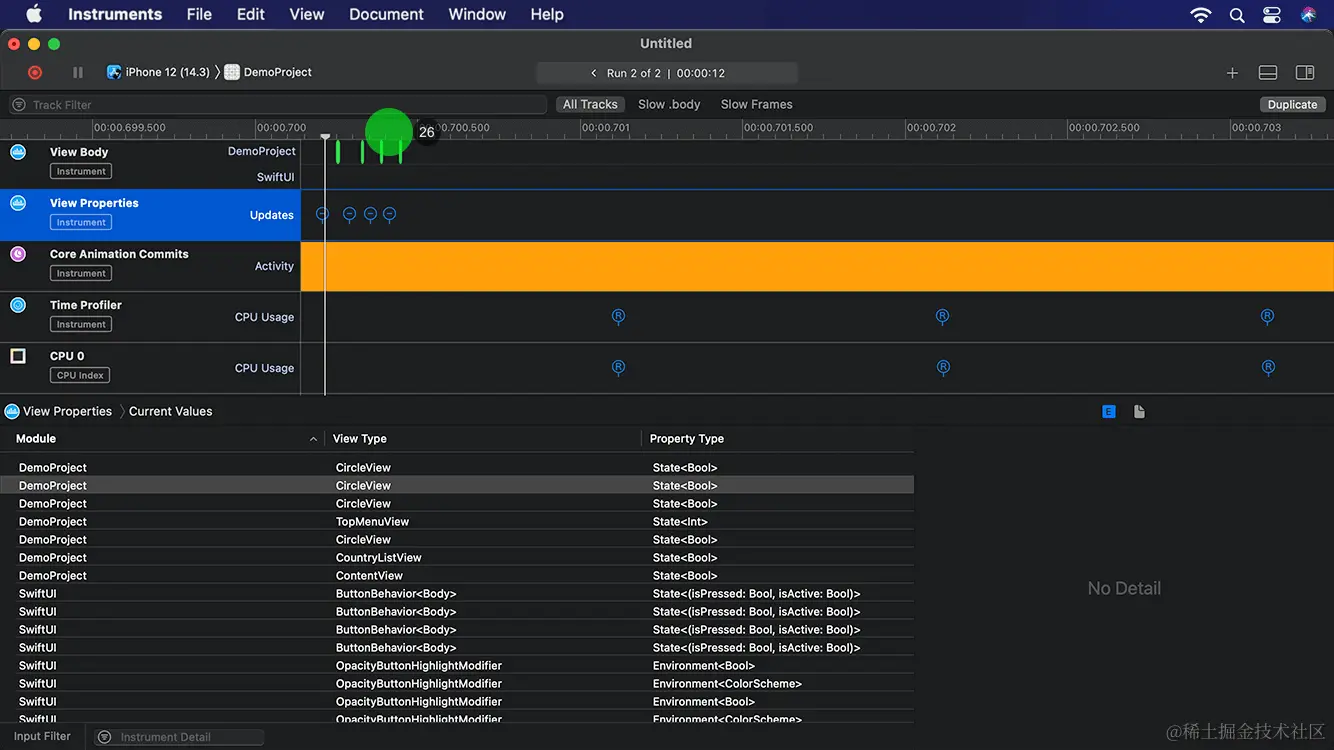1334x750 pixels.
Task: Click the Track Filter field
Action: 278,105
